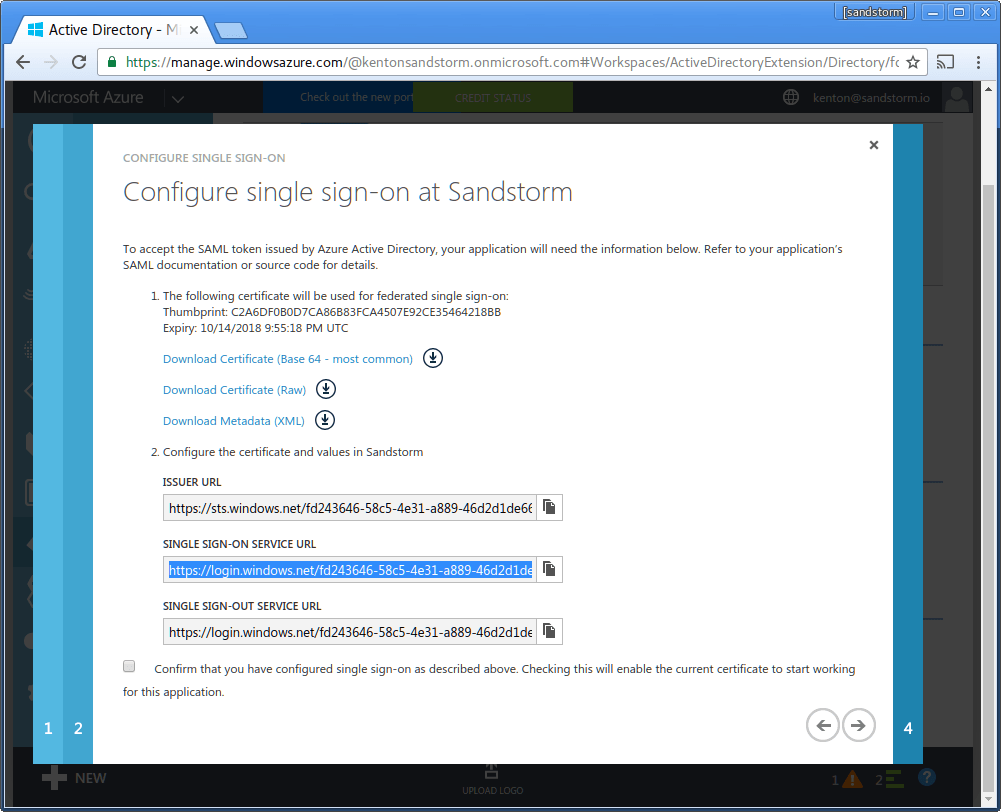Reload the page in Chrome
The width and height of the screenshot is (1001, 812).
click(x=79, y=62)
